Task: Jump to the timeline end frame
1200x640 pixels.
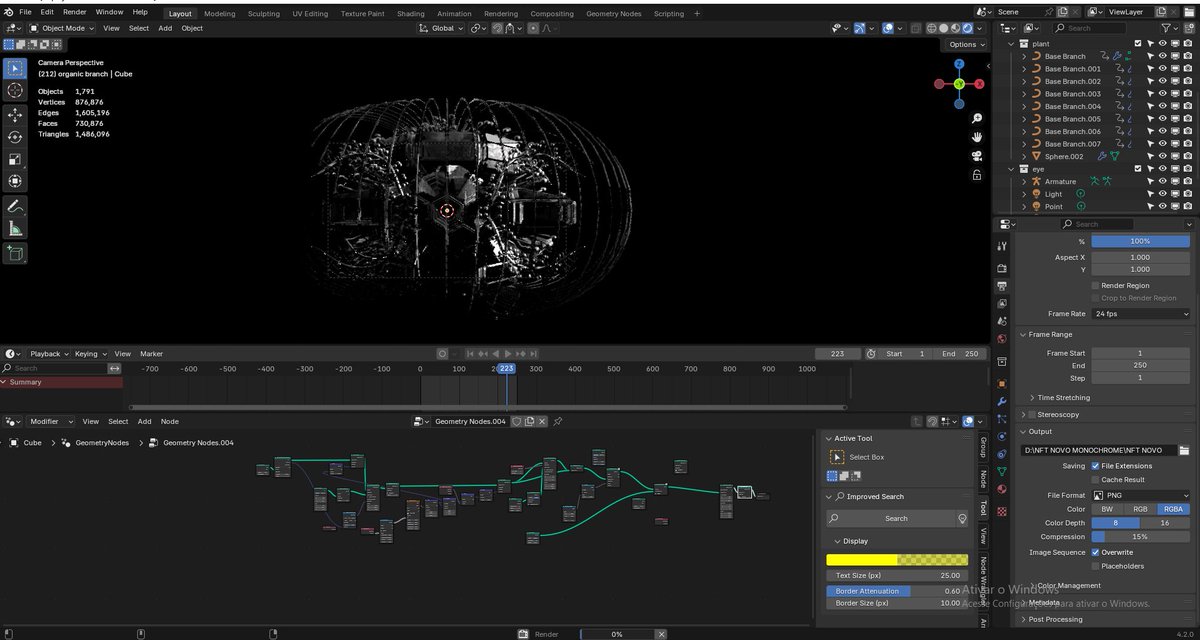Action: [533, 354]
